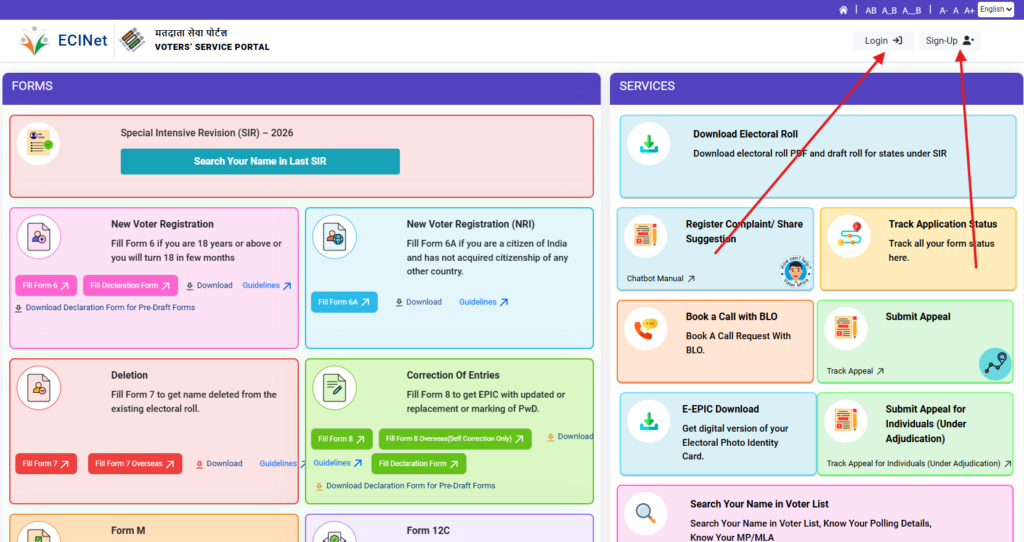
Task: Click the Submit Appeal heading
Action: (x=918, y=317)
